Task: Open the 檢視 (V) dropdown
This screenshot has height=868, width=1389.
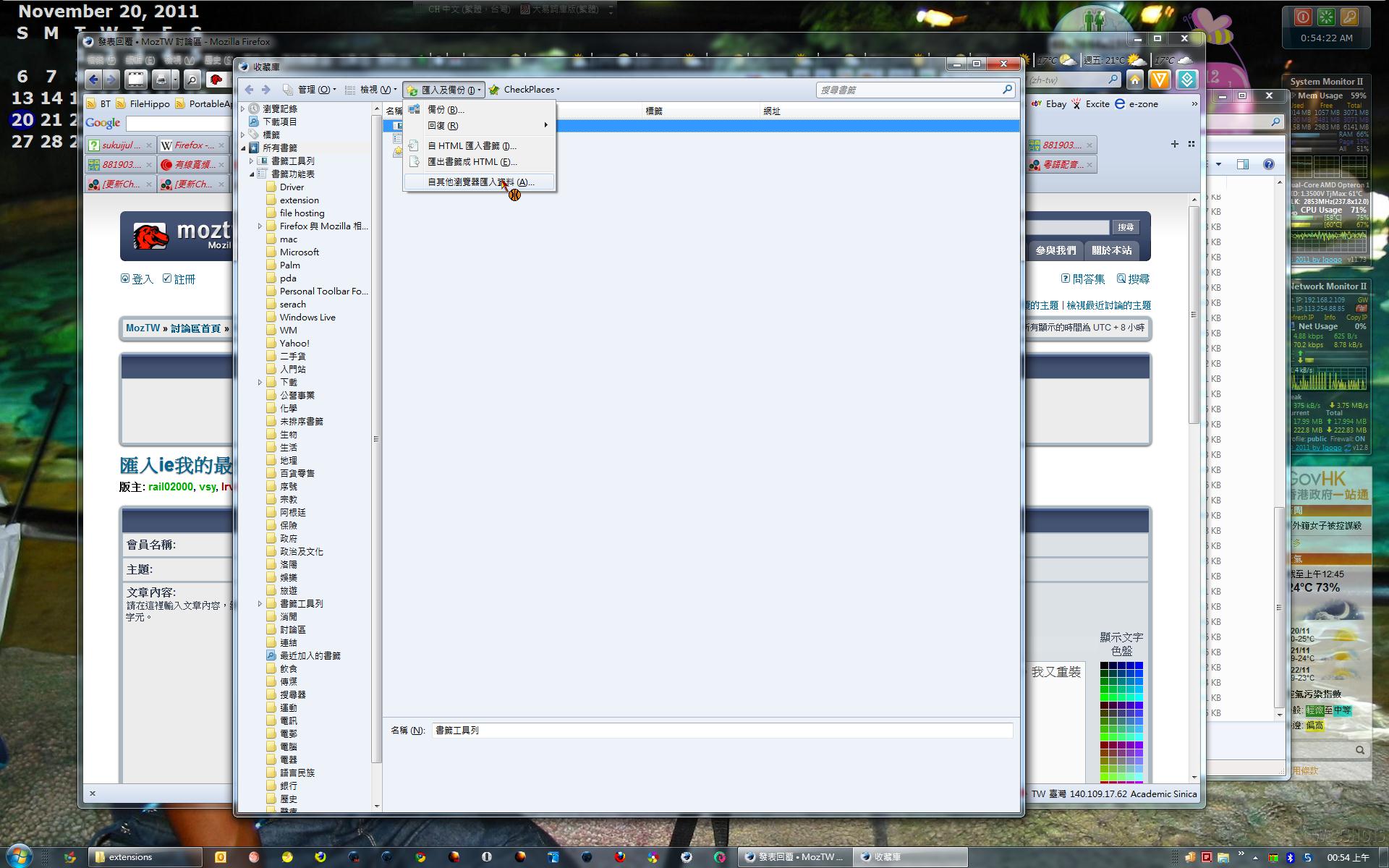Action: (x=371, y=90)
